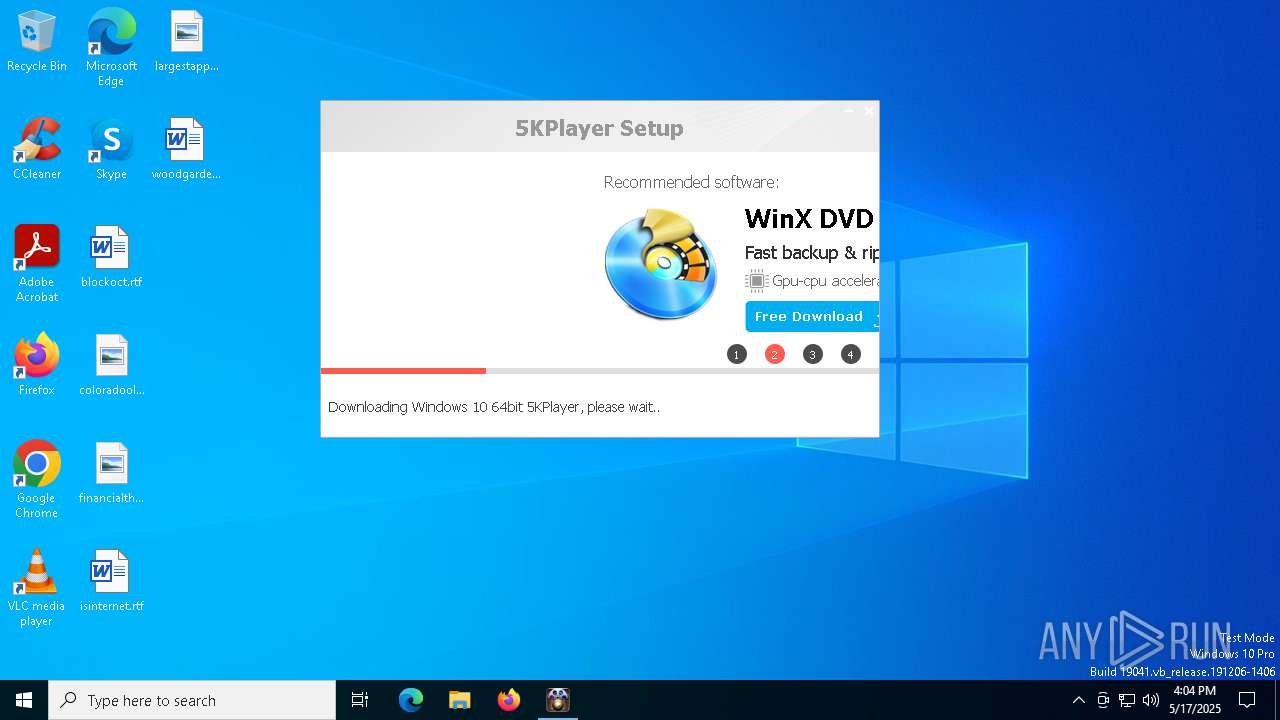The width and height of the screenshot is (1280, 720).
Task: Open File Explorer from the taskbar
Action: click(460, 700)
